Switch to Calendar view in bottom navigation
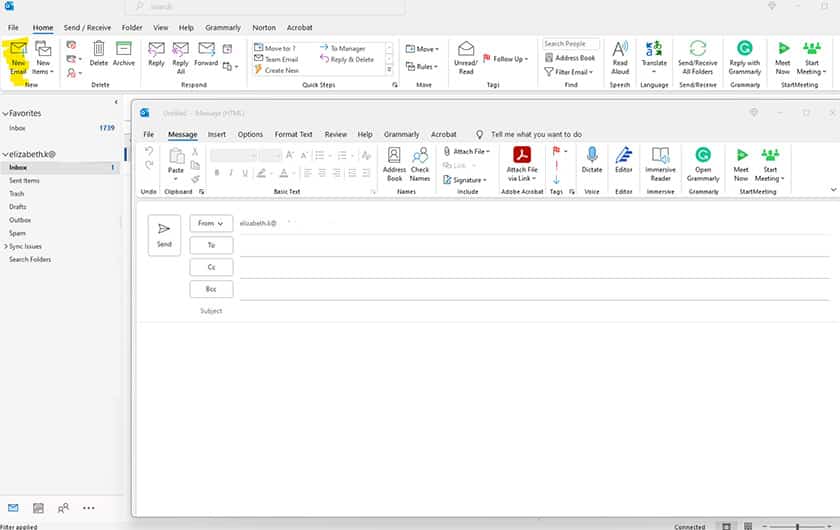Viewport: 840px width, 530px height. click(x=38, y=507)
